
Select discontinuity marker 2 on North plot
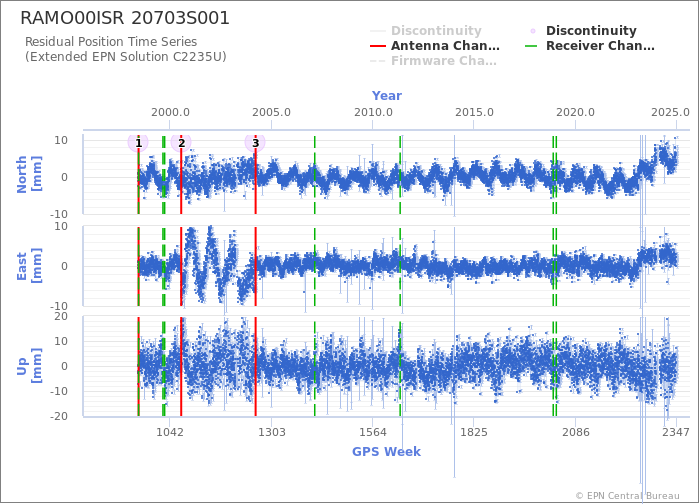tap(181, 143)
